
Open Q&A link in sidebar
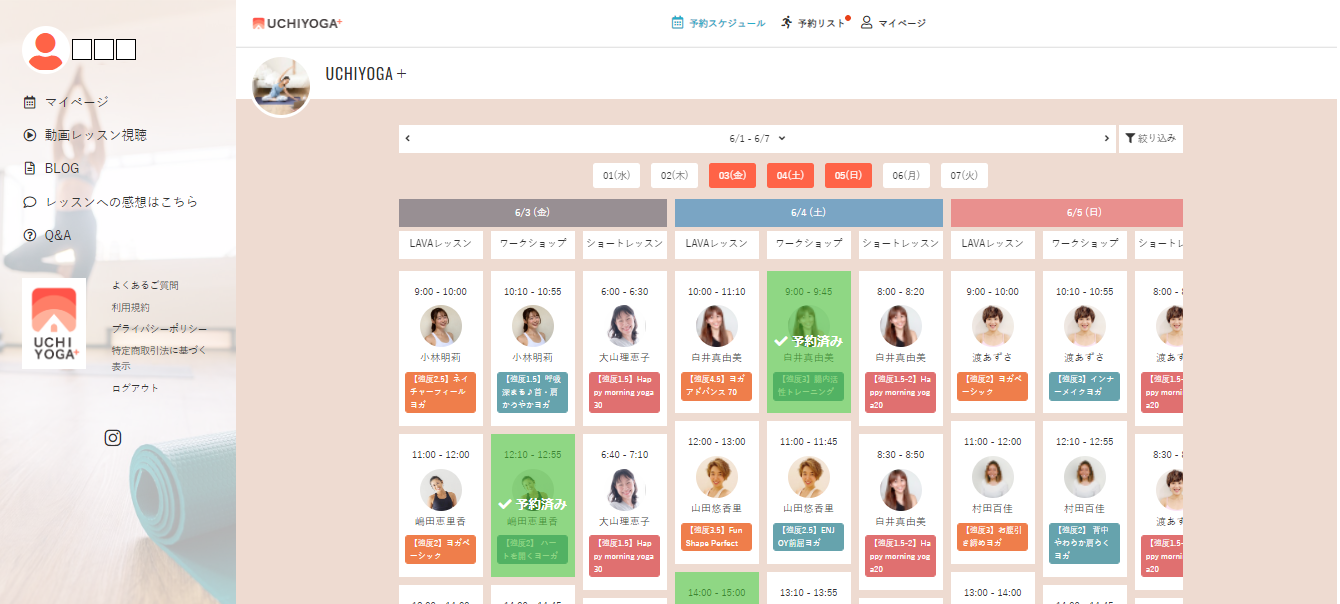point(58,235)
